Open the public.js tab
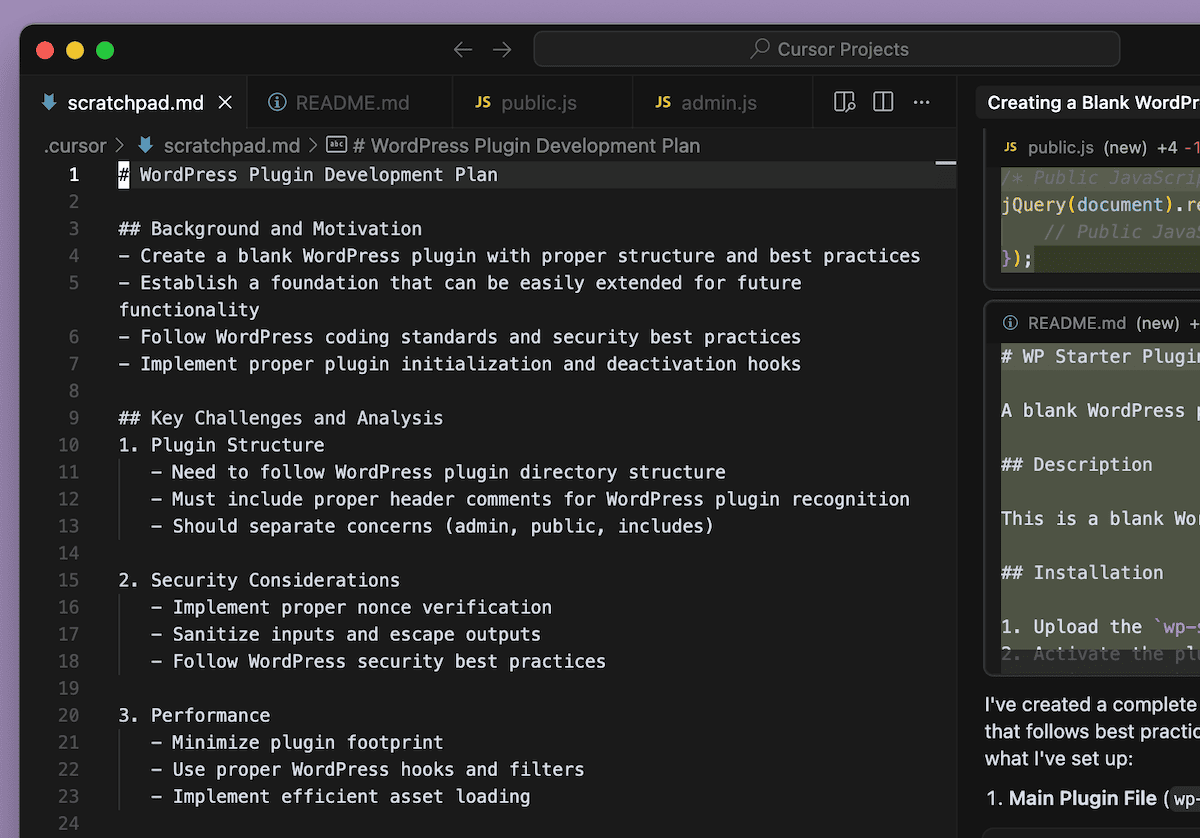Screen dimensions: 1200x838 [539, 102]
